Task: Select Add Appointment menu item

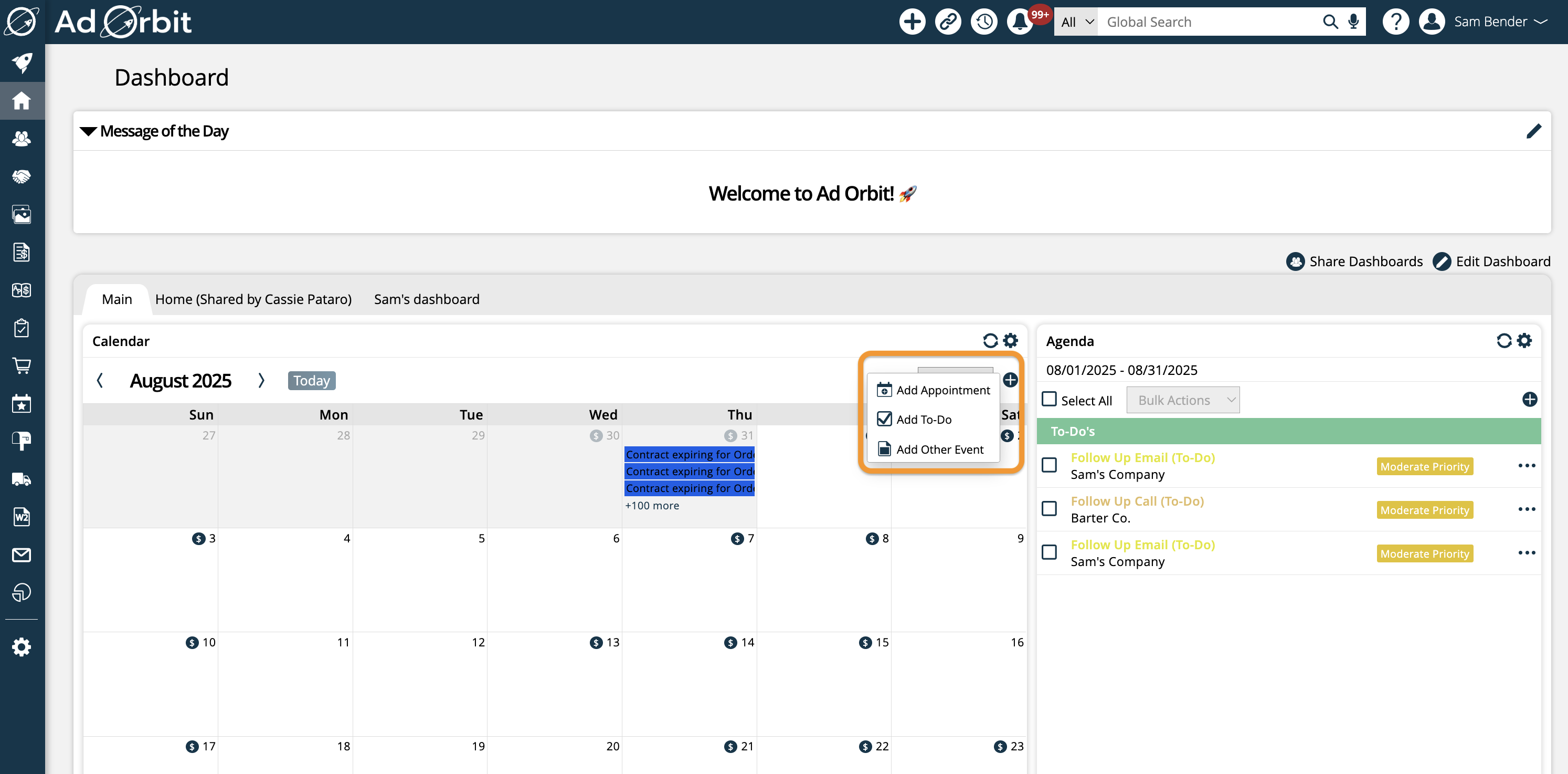Action: (x=942, y=390)
